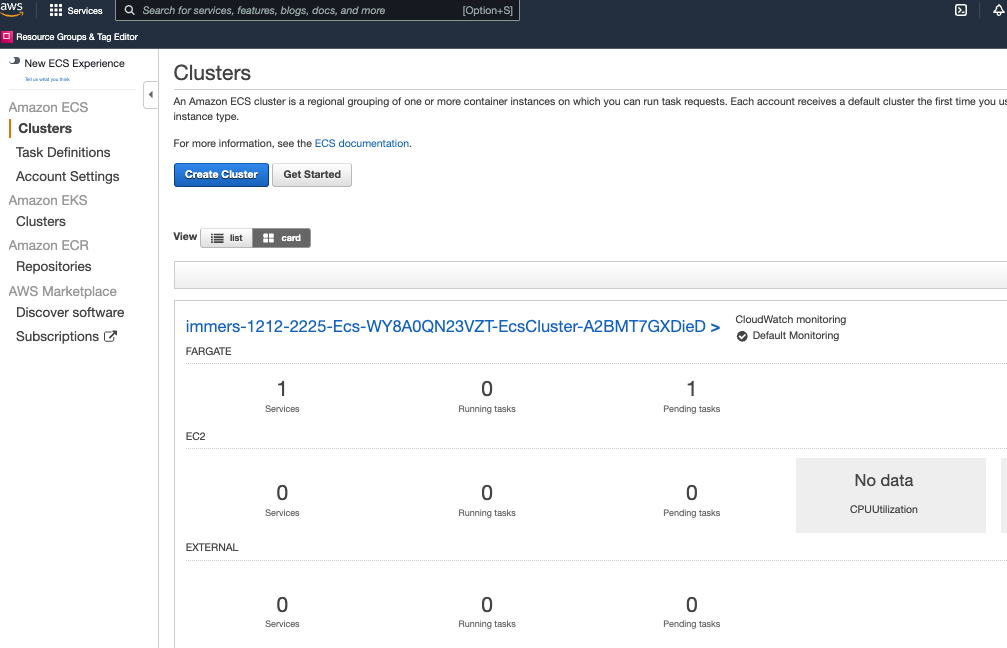Switch to list view
1007x648 pixels.
(227, 238)
